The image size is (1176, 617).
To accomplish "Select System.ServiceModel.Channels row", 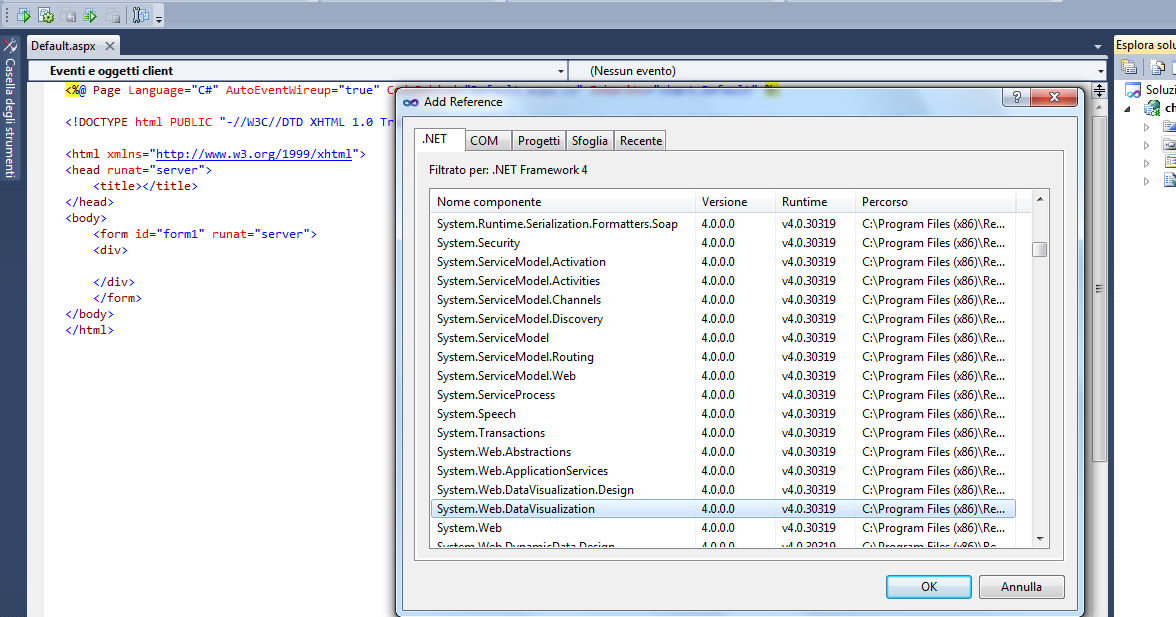I will pyautogui.click(x=723, y=300).
